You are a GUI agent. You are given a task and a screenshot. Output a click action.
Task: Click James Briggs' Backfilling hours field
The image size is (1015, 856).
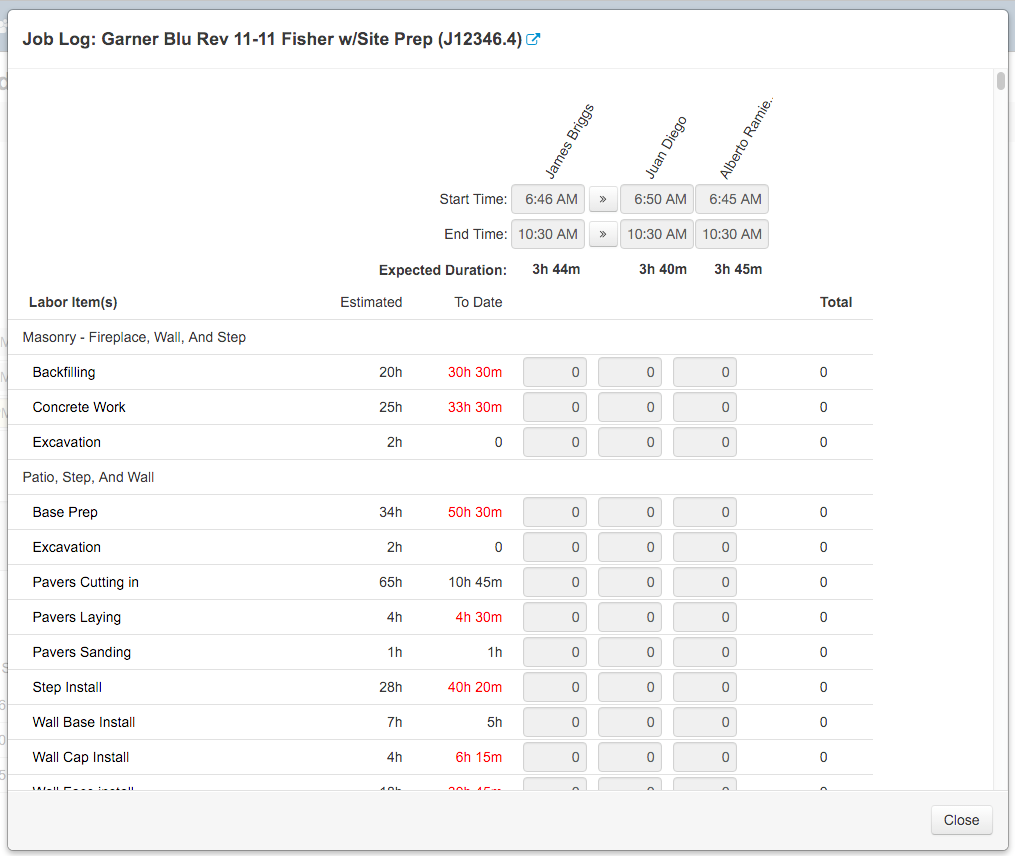tap(554, 372)
